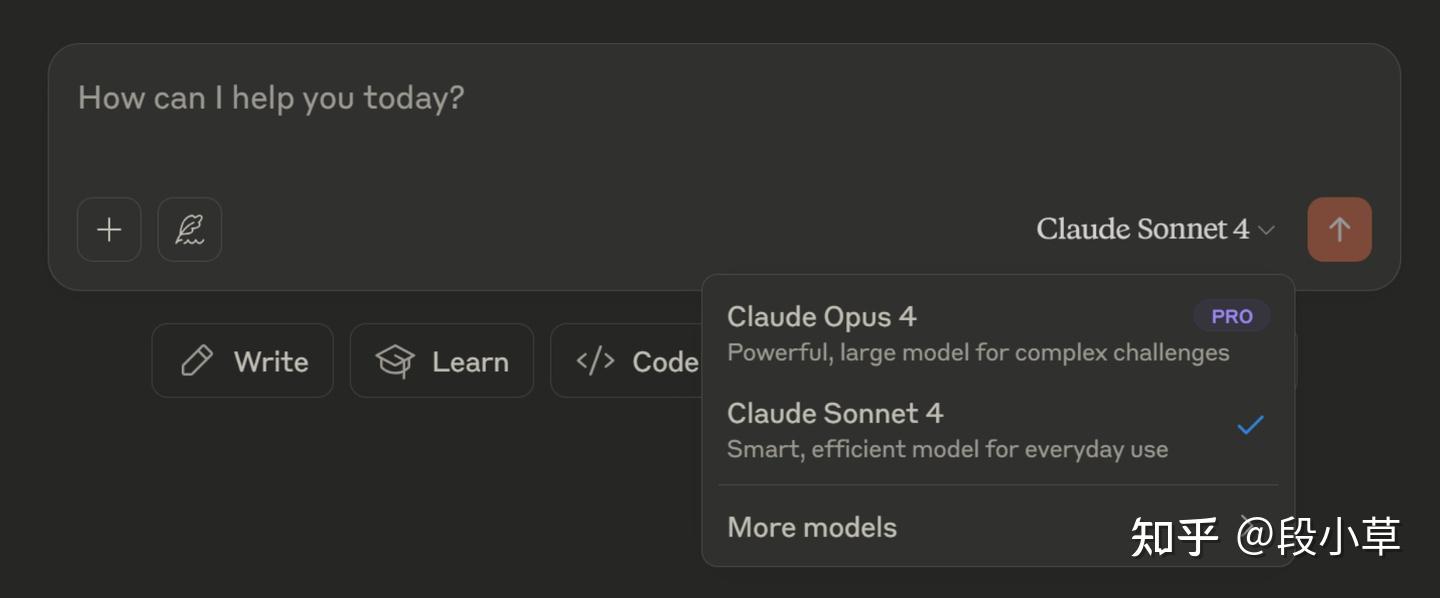The width and height of the screenshot is (1440, 598).
Task: Open the feather writing style icon
Action: point(190,229)
